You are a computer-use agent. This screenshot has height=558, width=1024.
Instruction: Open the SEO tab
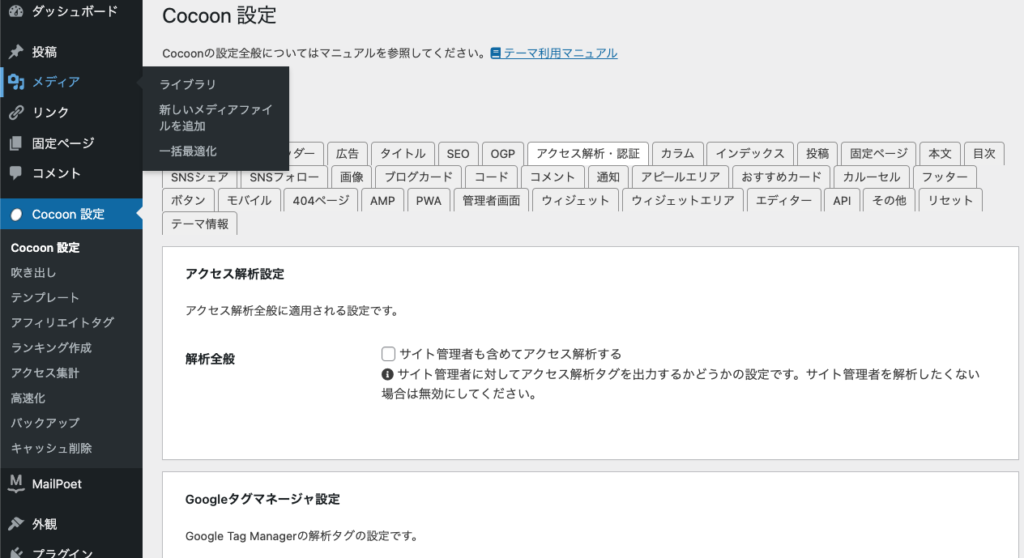(458, 154)
